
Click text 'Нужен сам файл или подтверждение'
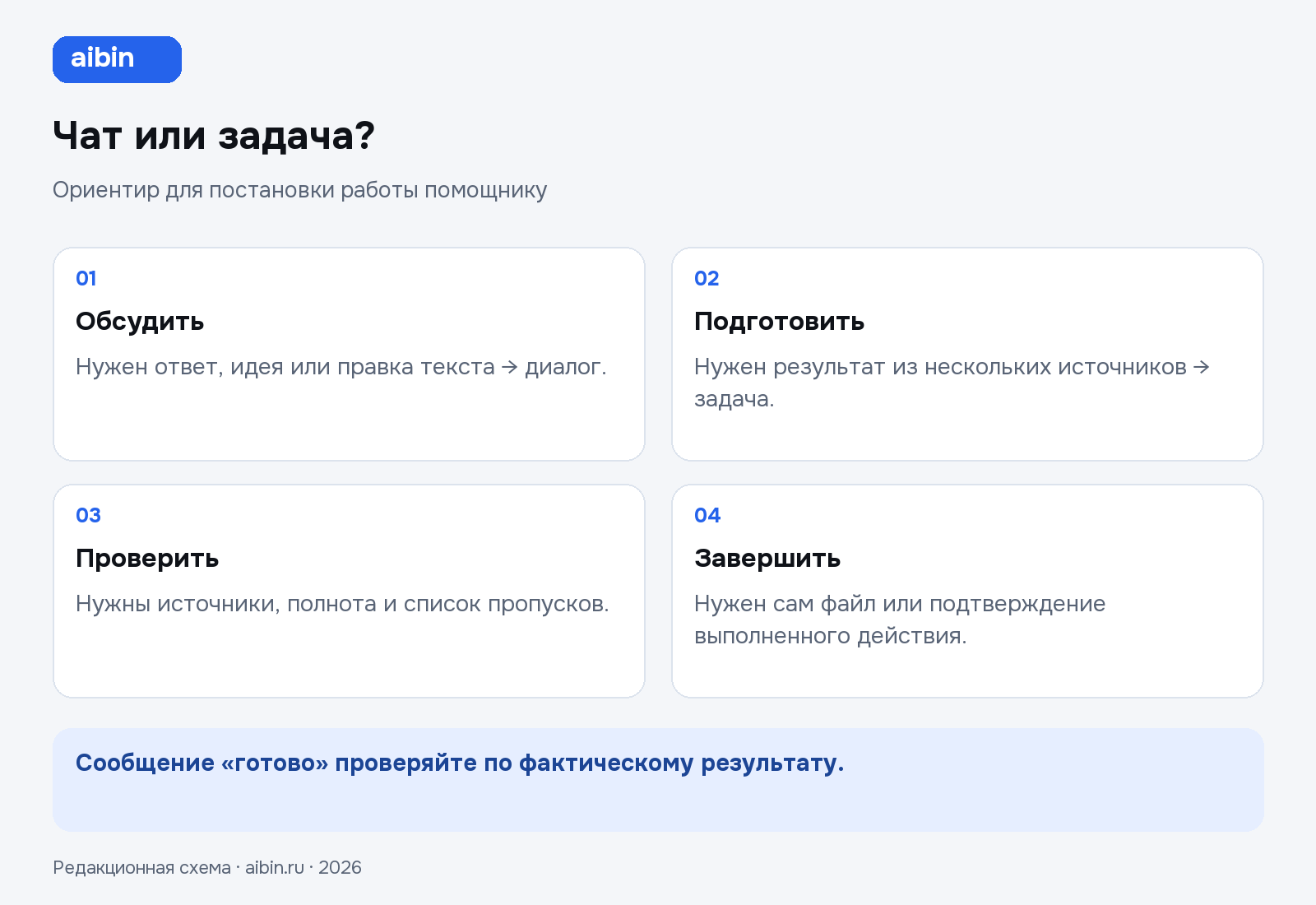[x=900, y=604]
